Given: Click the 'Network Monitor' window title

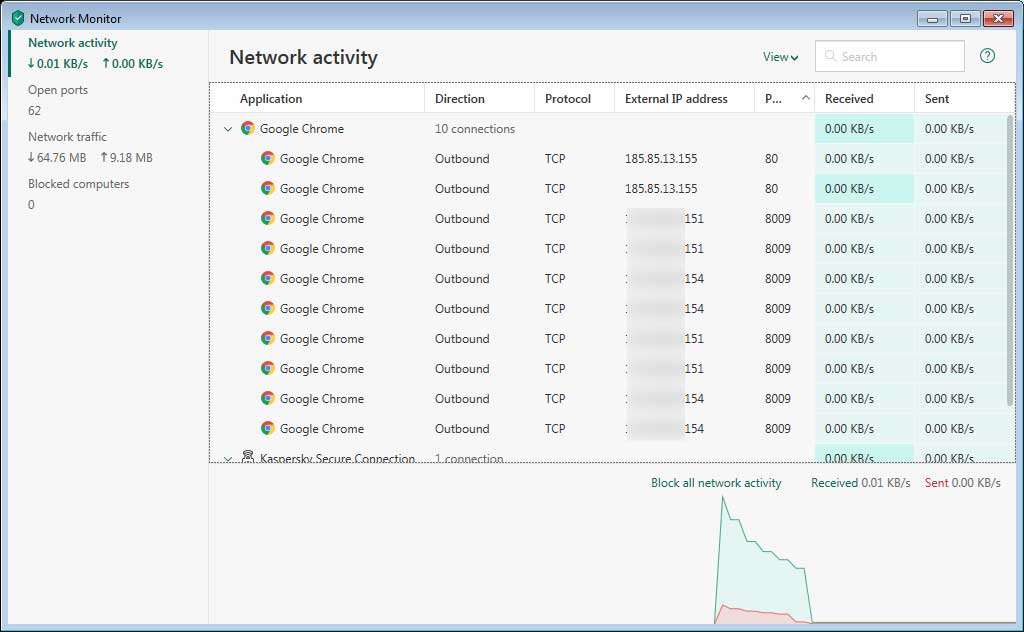Looking at the screenshot, I should point(76,18).
